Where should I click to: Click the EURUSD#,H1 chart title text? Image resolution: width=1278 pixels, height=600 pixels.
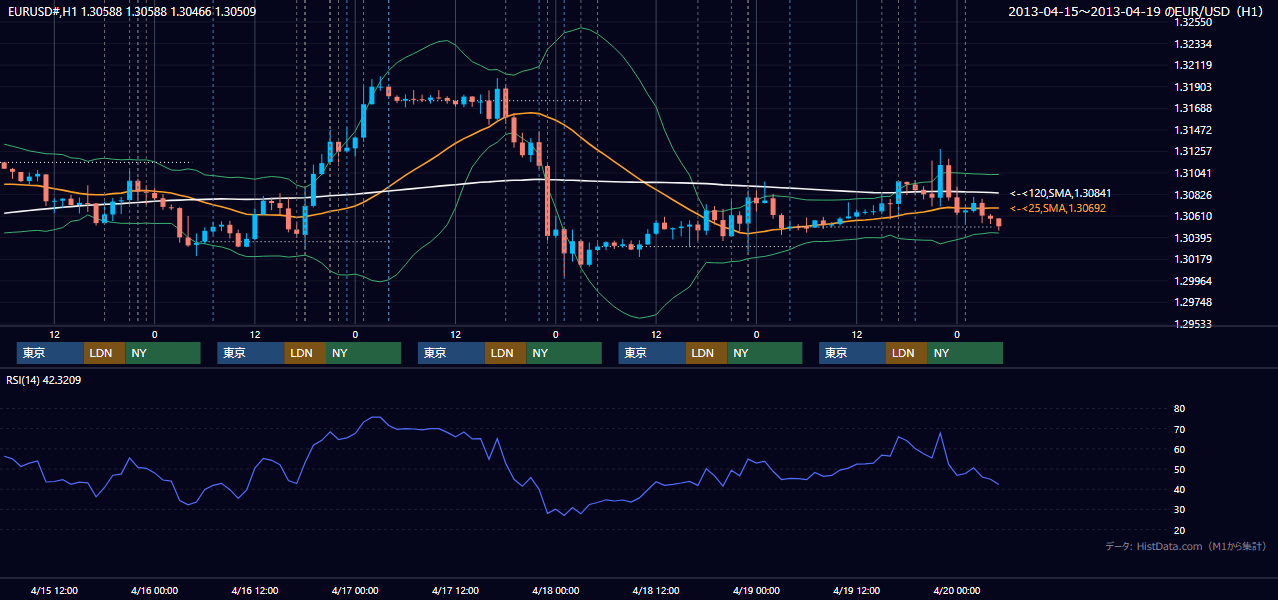(x=130, y=12)
